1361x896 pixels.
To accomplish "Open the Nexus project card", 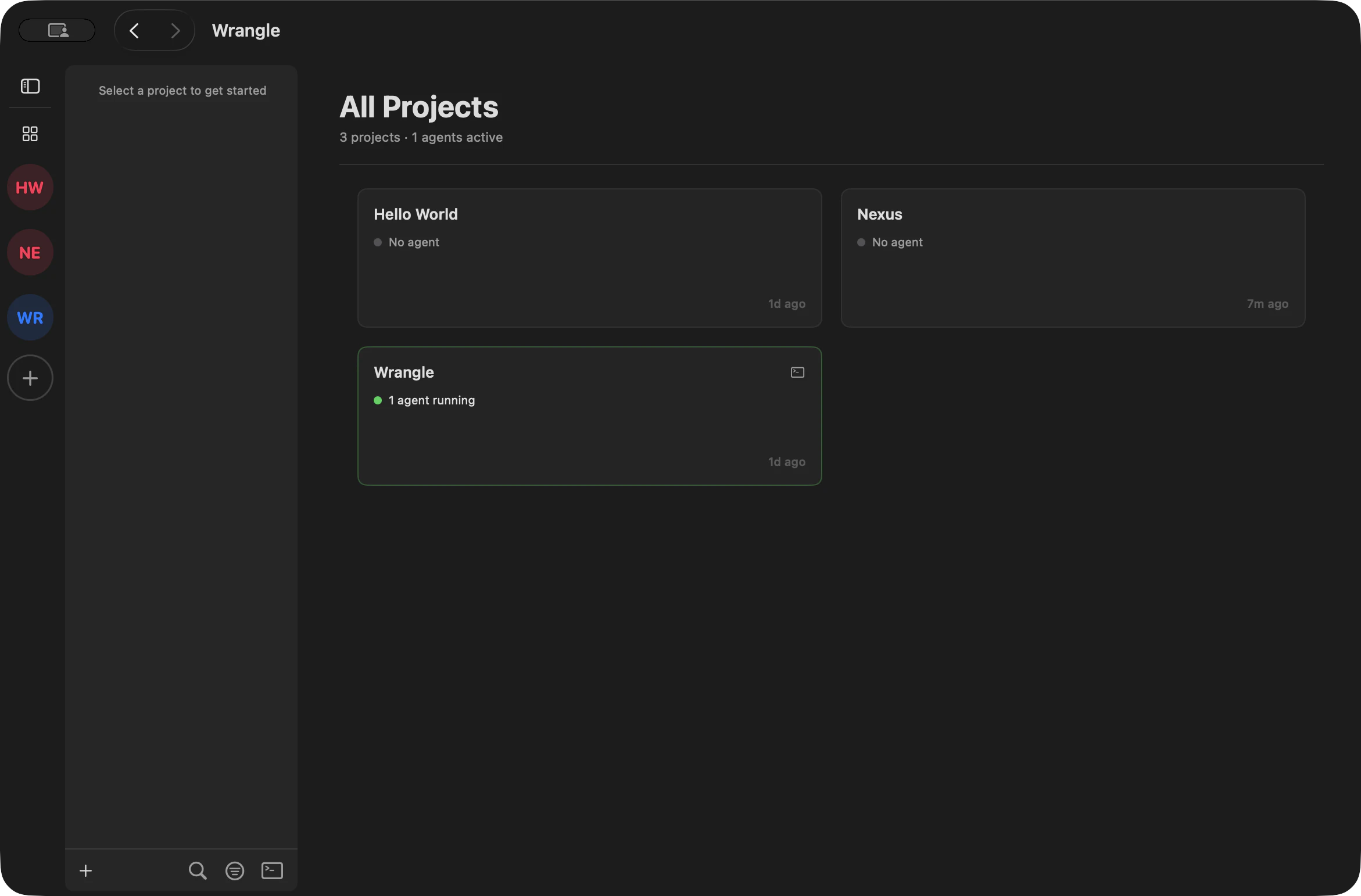I will (1073, 258).
